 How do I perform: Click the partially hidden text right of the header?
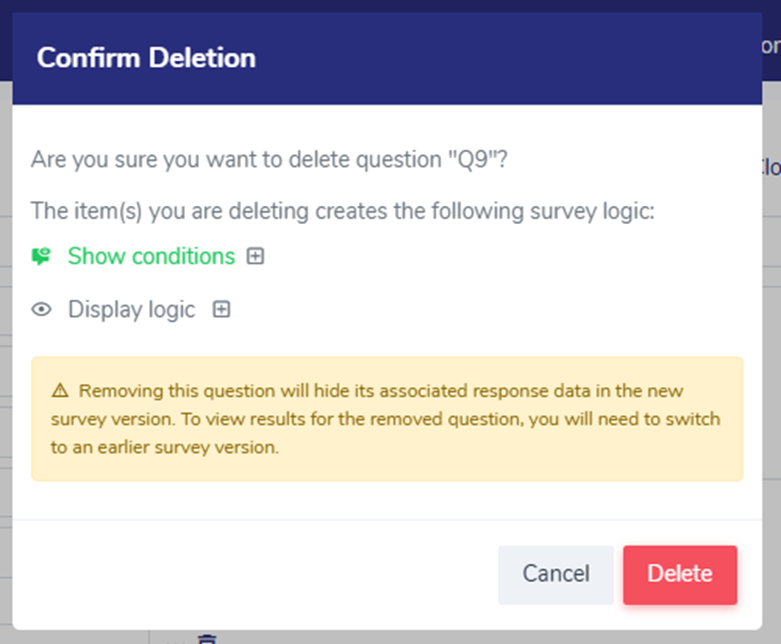(x=771, y=47)
